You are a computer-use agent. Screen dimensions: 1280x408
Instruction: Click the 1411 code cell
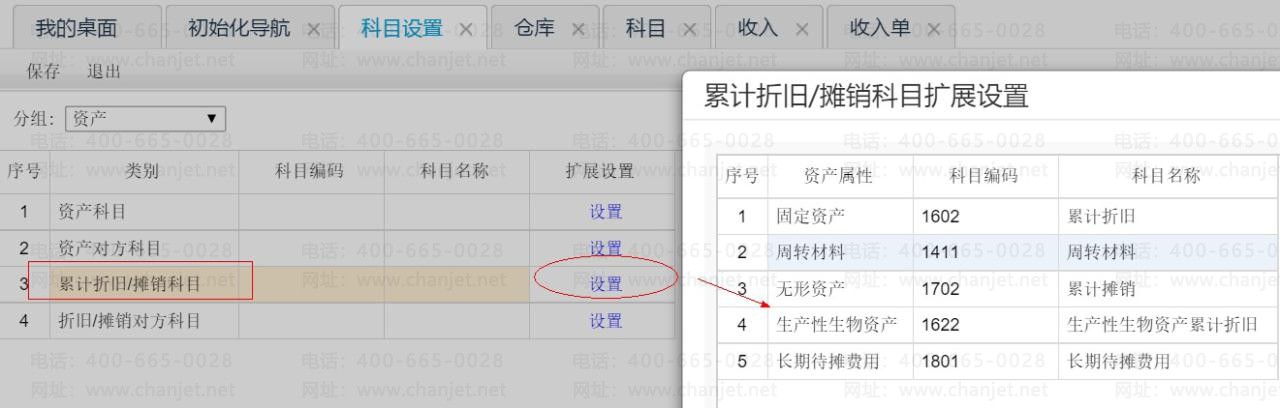941,253
